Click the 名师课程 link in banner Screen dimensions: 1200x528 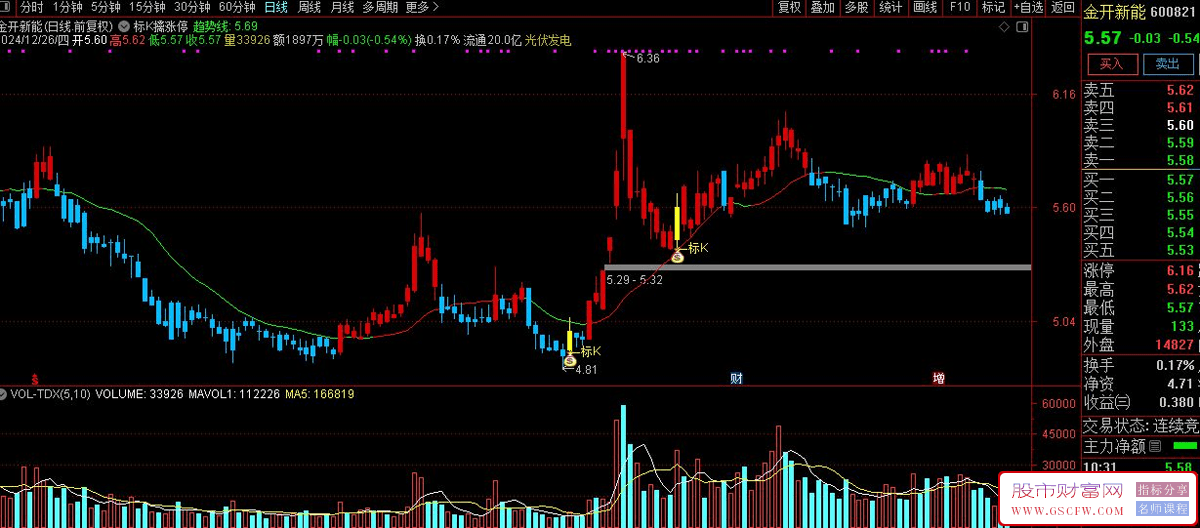(x=1160, y=507)
